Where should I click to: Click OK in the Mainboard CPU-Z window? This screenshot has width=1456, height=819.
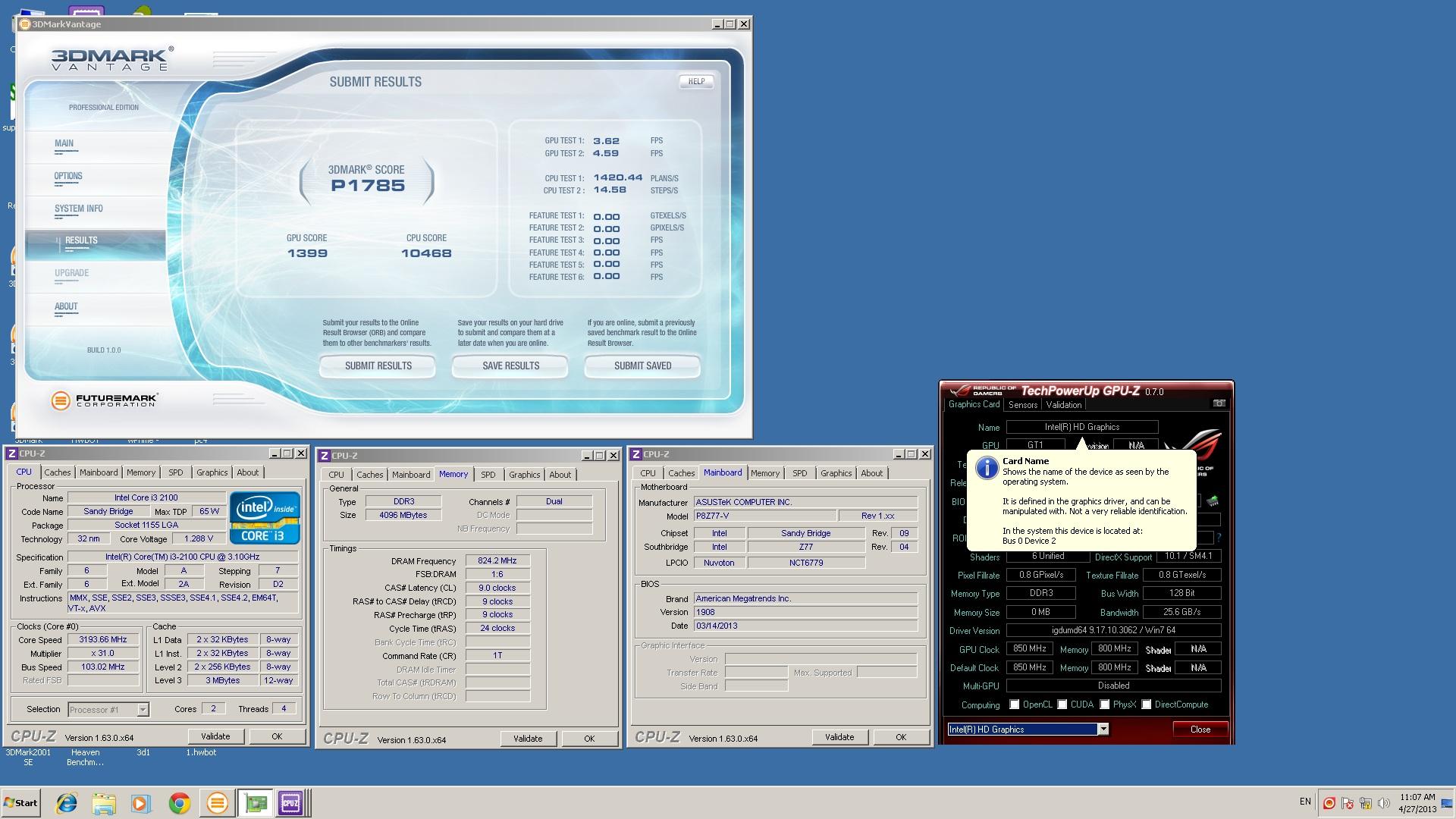click(901, 737)
